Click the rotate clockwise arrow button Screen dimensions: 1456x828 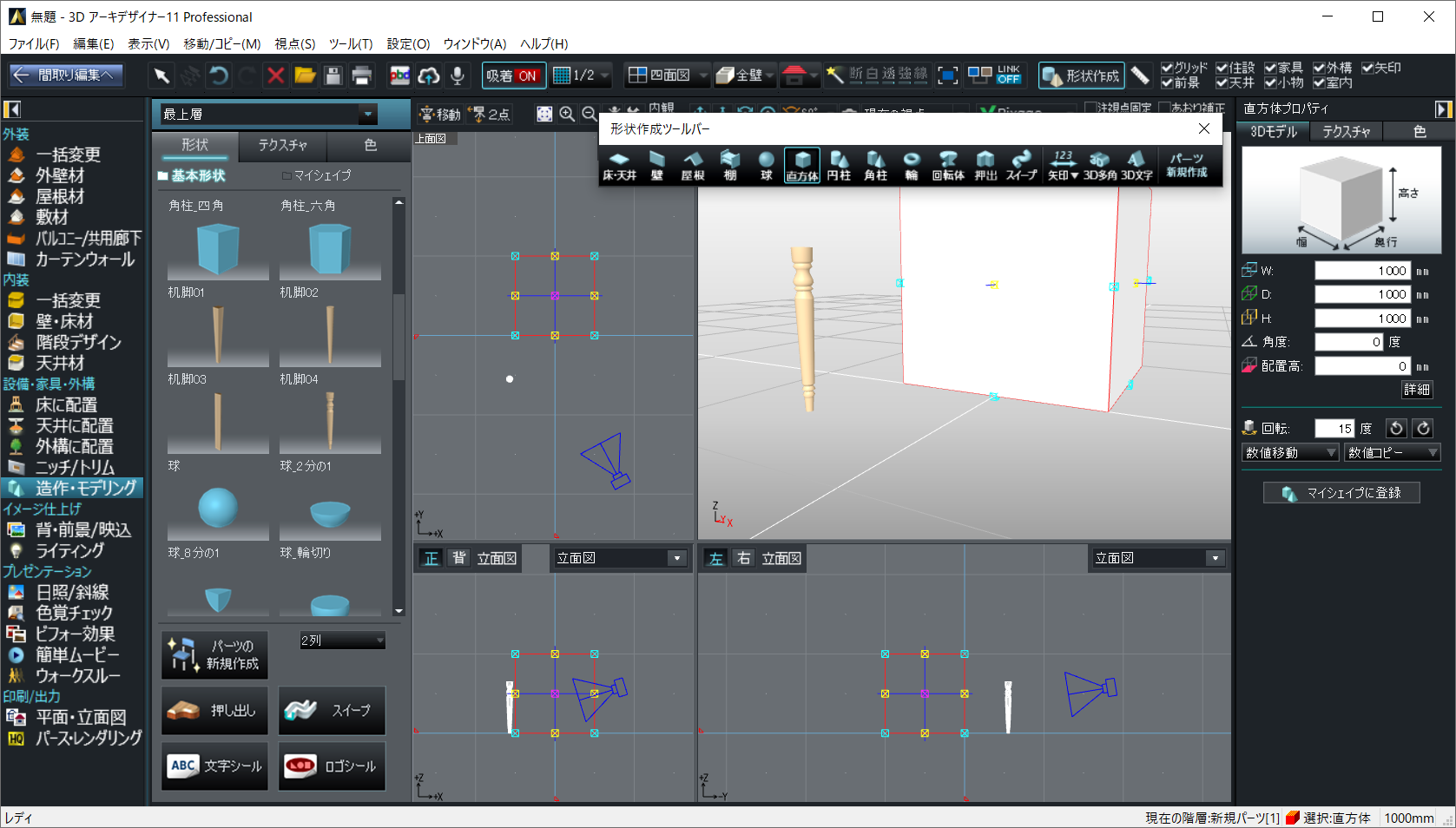click(x=1423, y=428)
